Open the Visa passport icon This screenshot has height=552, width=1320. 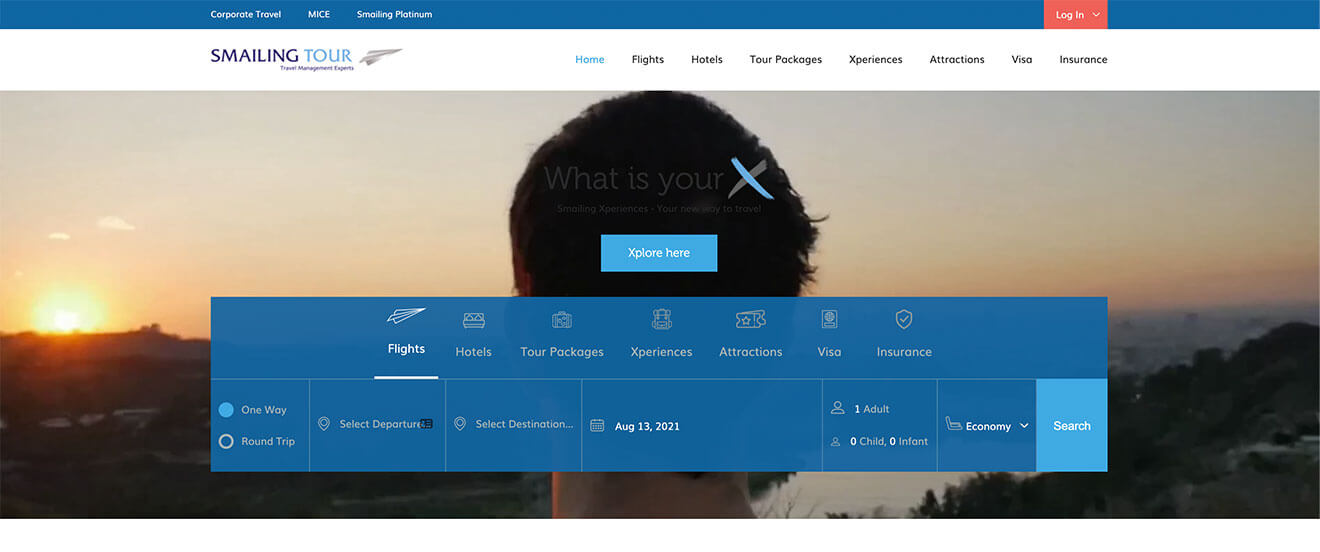pos(829,320)
